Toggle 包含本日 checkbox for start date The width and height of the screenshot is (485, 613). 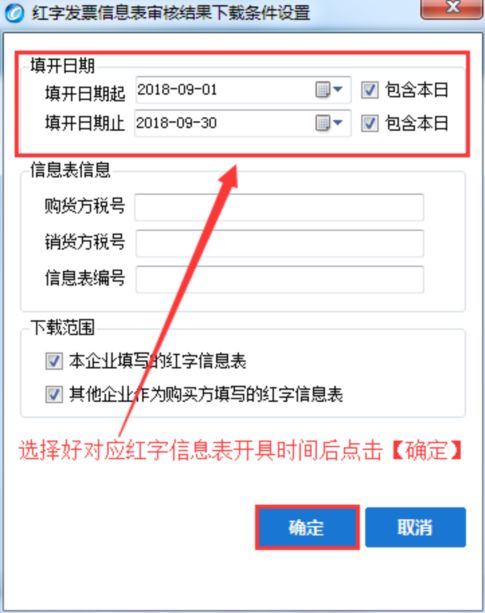click(x=369, y=90)
